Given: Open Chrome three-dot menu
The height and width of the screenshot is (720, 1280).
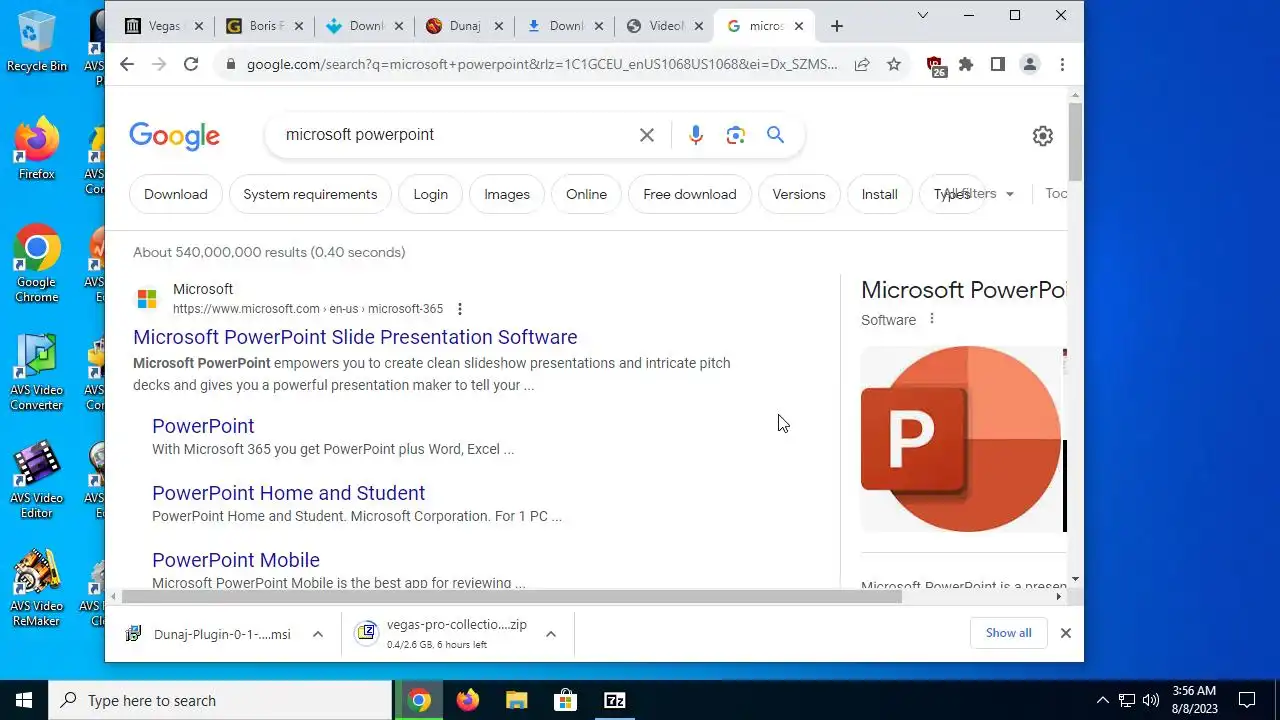Looking at the screenshot, I should [x=1062, y=64].
